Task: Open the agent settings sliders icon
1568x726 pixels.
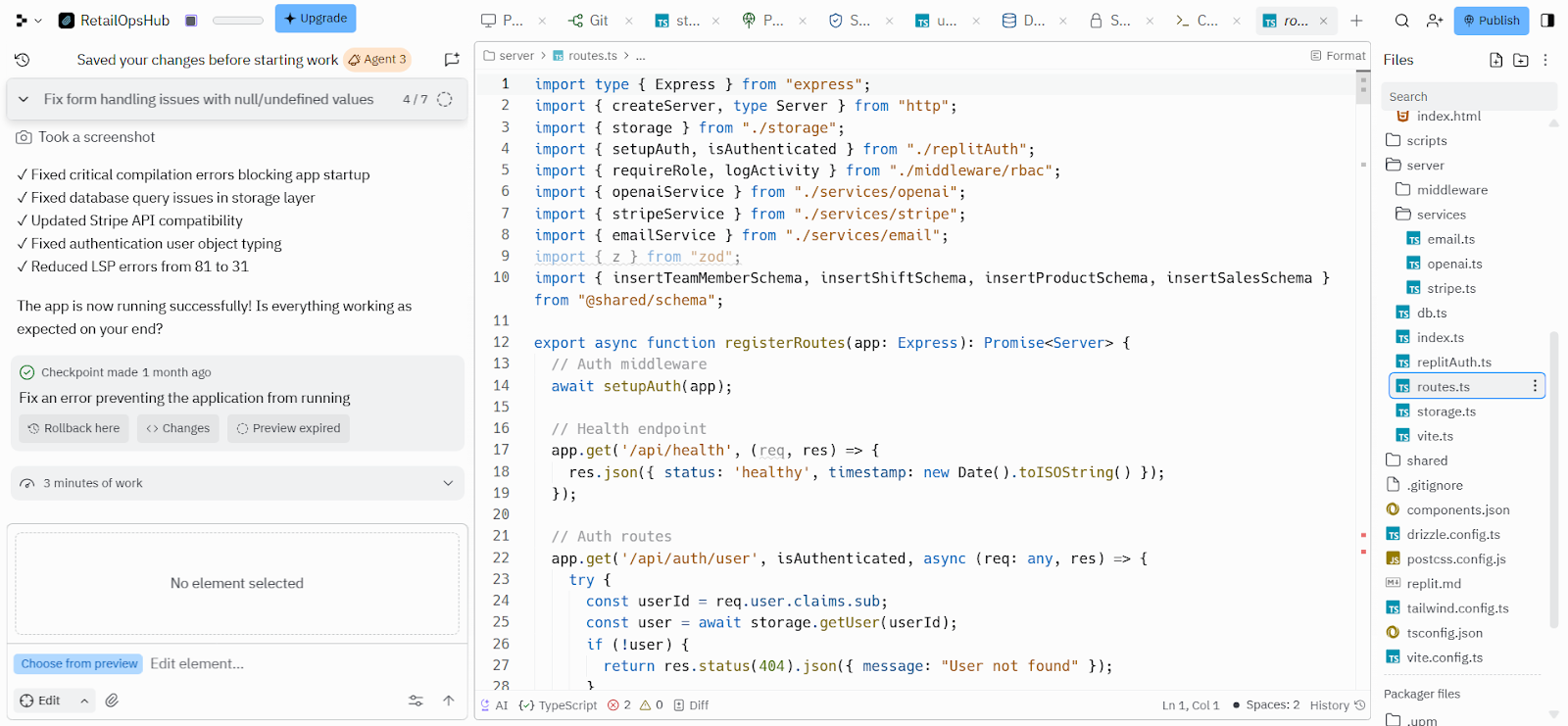Action: pyautogui.click(x=416, y=701)
